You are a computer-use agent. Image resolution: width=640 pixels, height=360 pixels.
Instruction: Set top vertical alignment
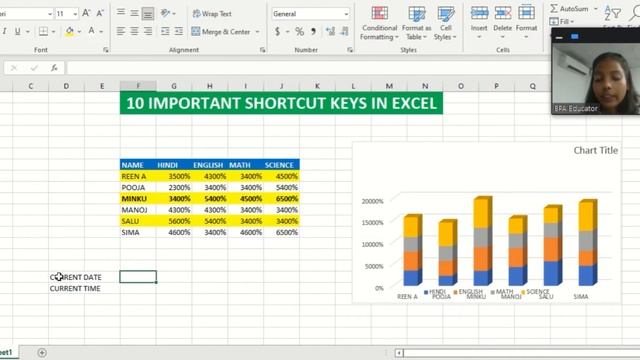pos(121,13)
